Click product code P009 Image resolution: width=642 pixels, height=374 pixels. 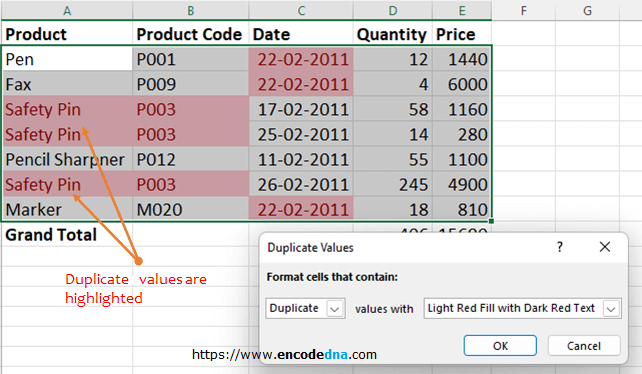click(x=191, y=84)
